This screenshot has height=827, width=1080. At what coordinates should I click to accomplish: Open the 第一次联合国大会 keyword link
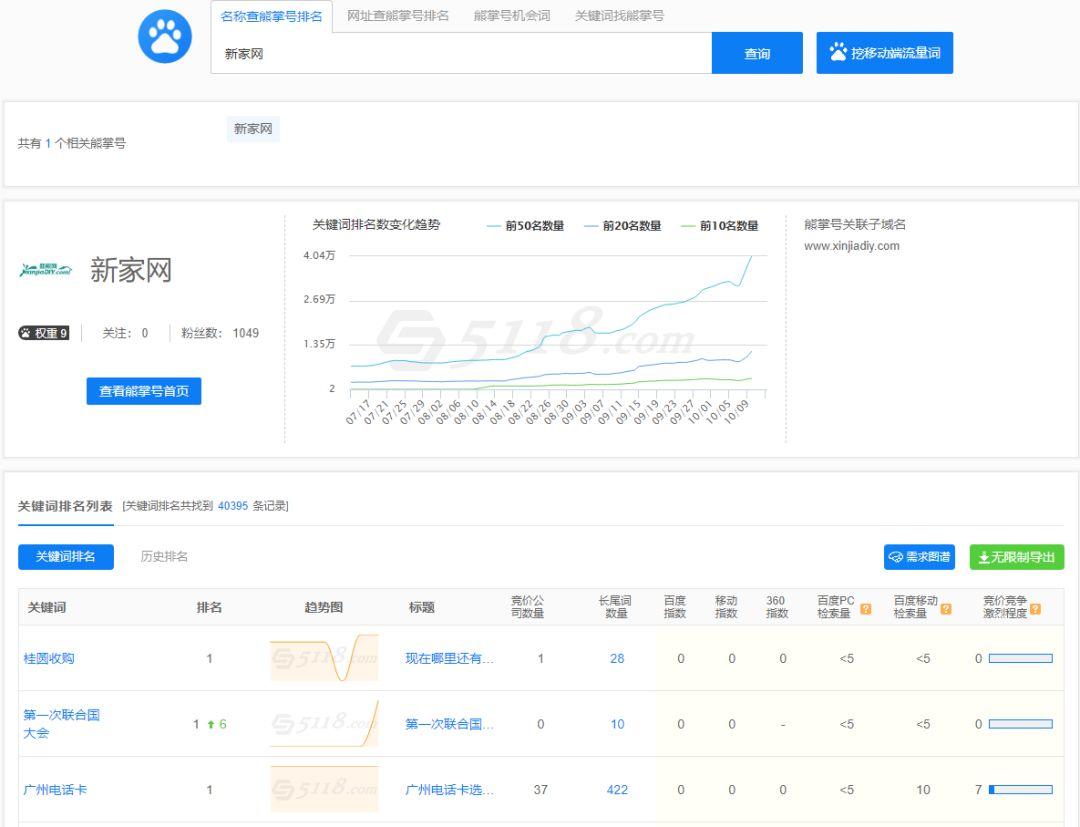coord(61,724)
